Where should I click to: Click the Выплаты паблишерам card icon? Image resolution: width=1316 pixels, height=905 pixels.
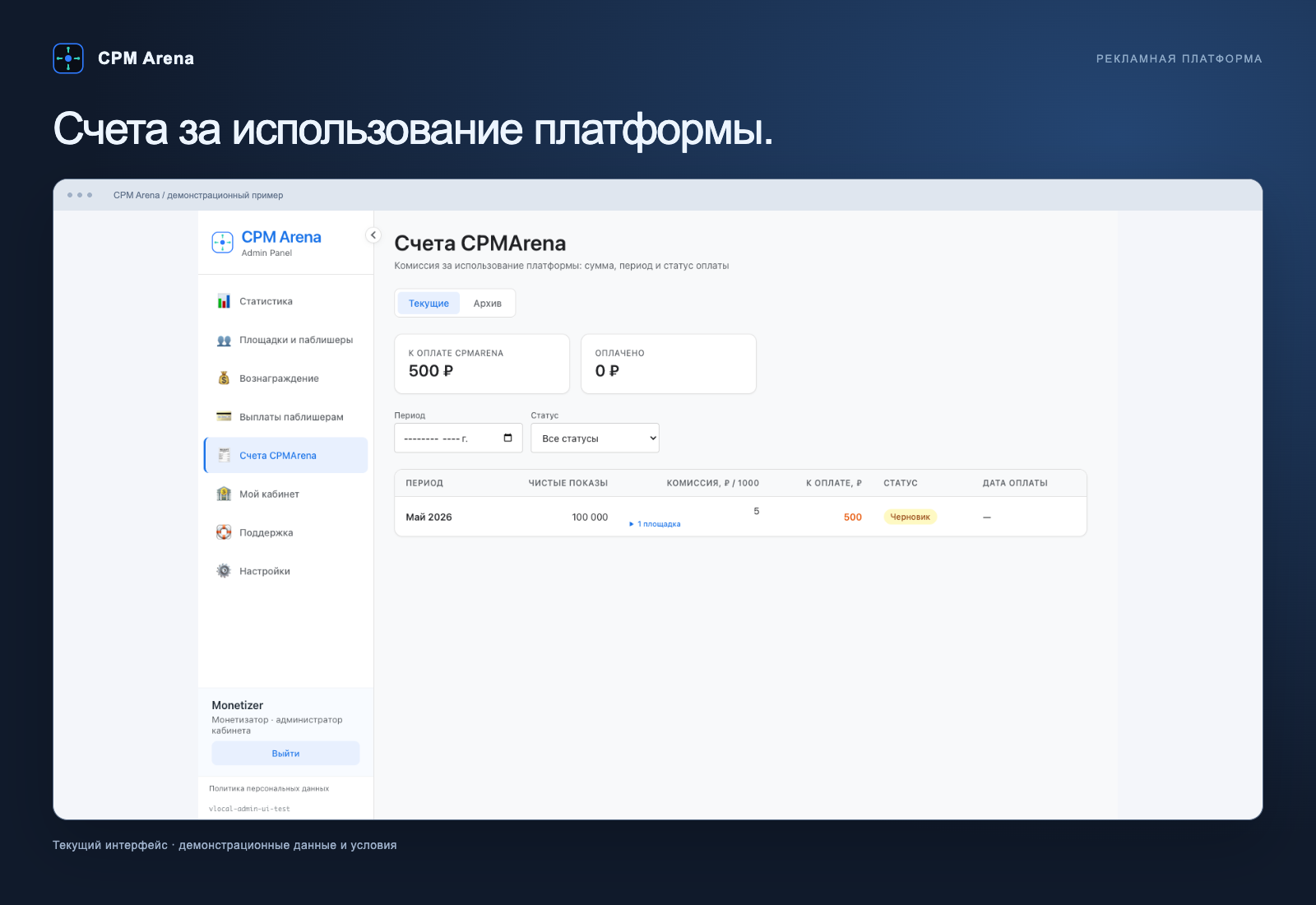pyautogui.click(x=224, y=416)
